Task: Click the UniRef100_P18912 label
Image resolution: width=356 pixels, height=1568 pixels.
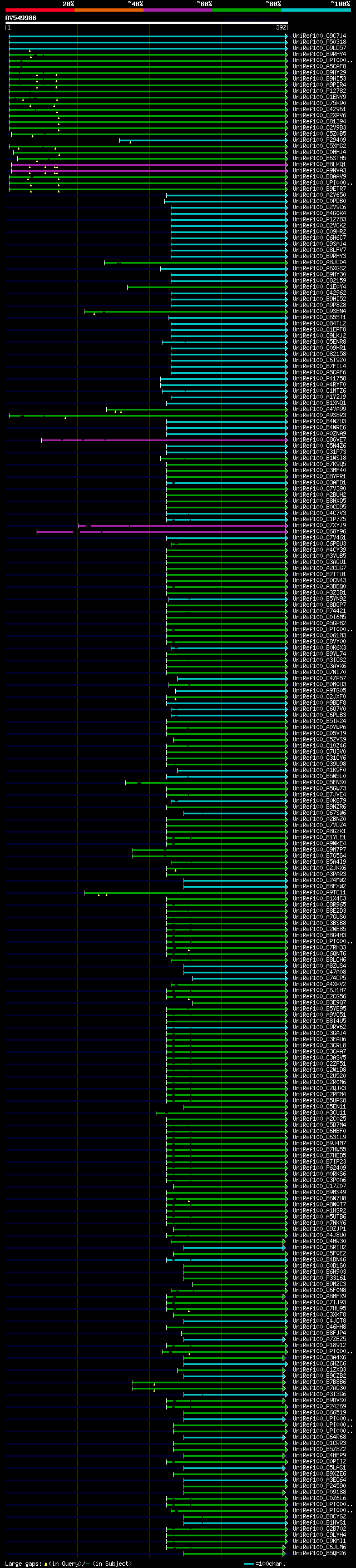Action: (319, 1345)
